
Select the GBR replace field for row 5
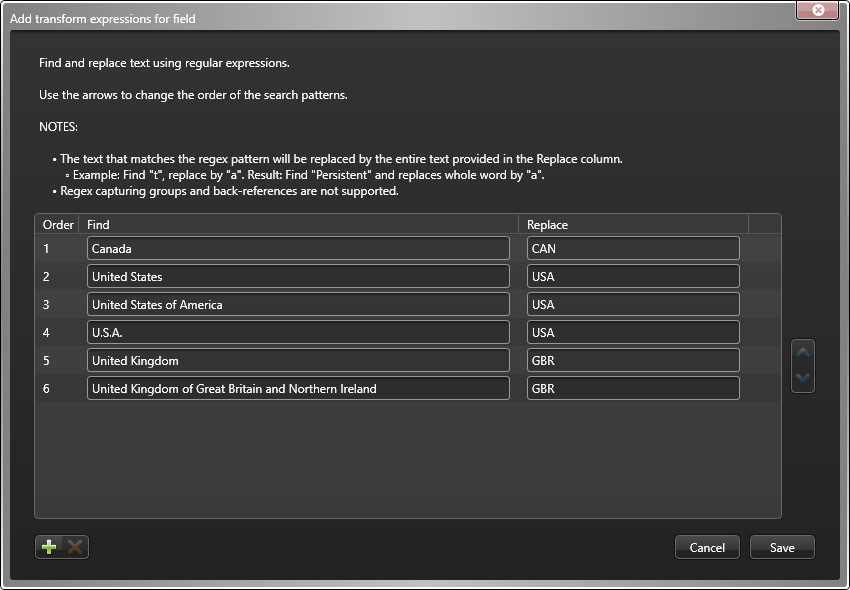tap(631, 360)
